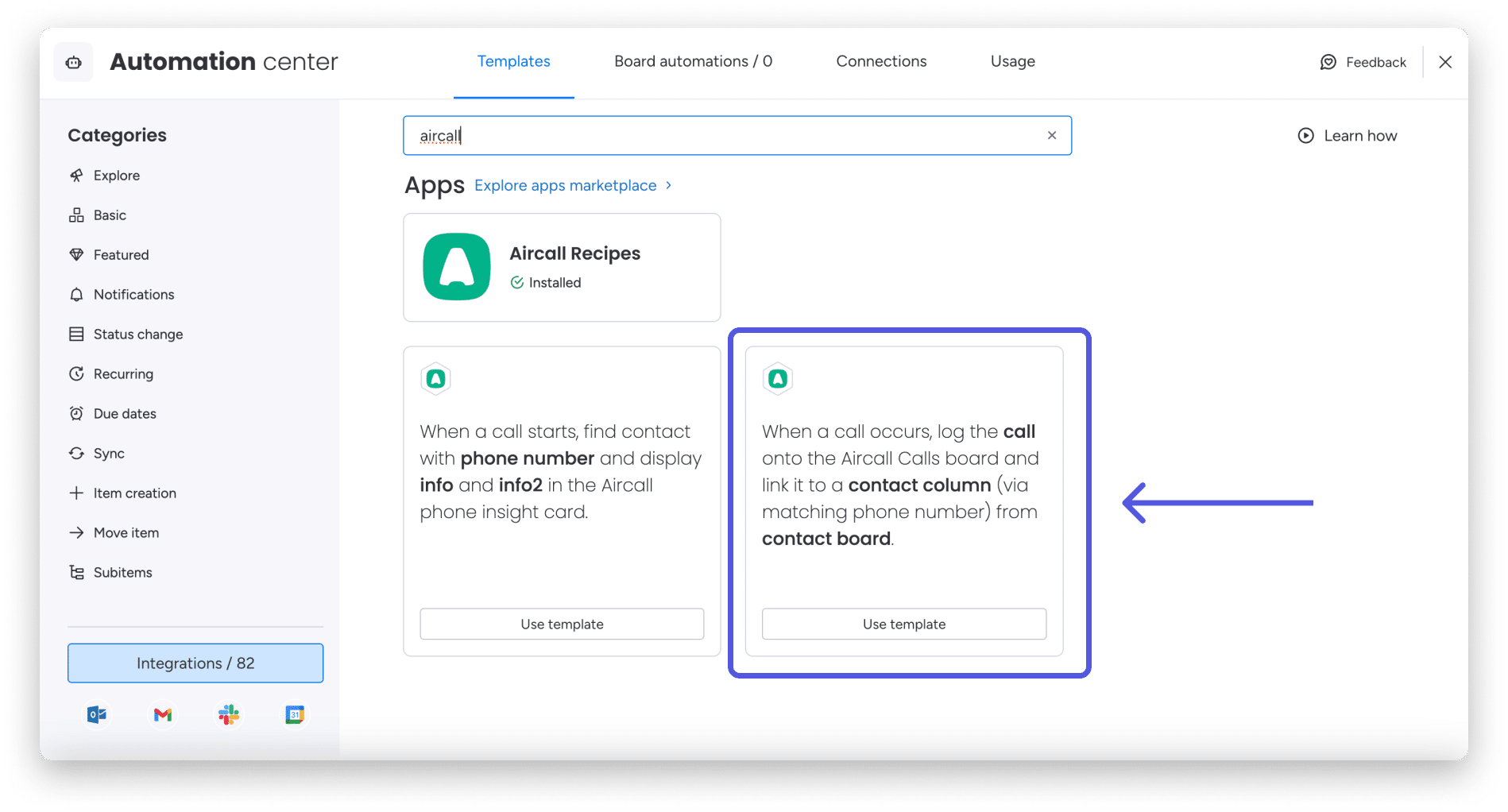Click the Explore rocket icon
This screenshot has height=812, width=1508.
coord(76,176)
